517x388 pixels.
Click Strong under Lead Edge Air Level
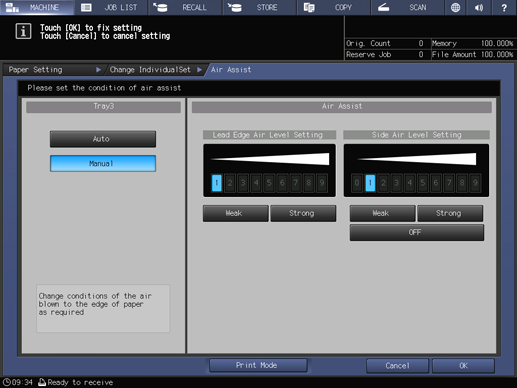pos(303,213)
